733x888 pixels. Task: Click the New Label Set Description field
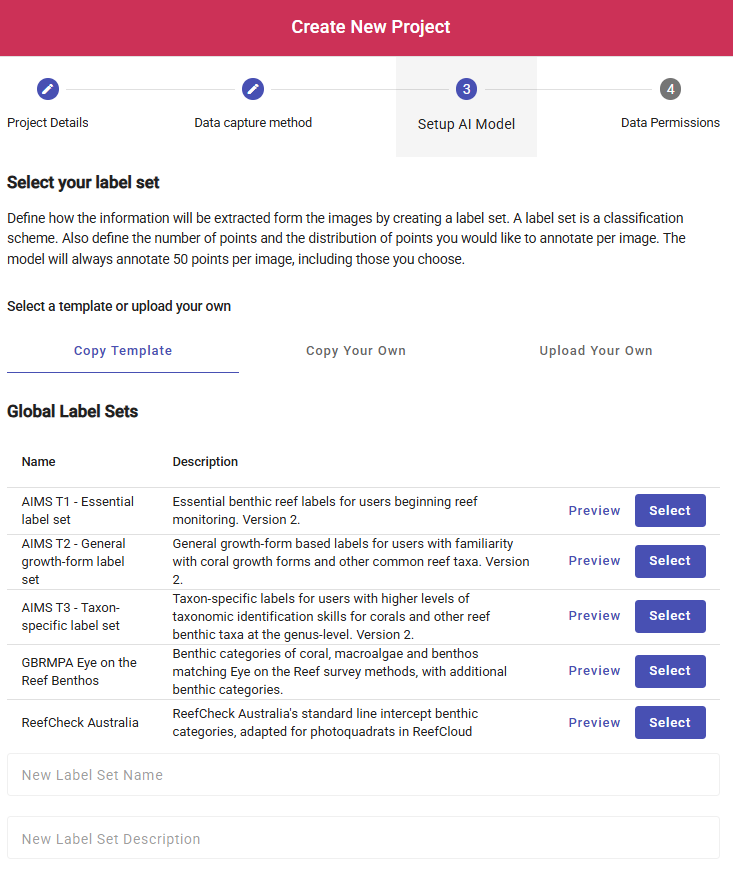[363, 838]
